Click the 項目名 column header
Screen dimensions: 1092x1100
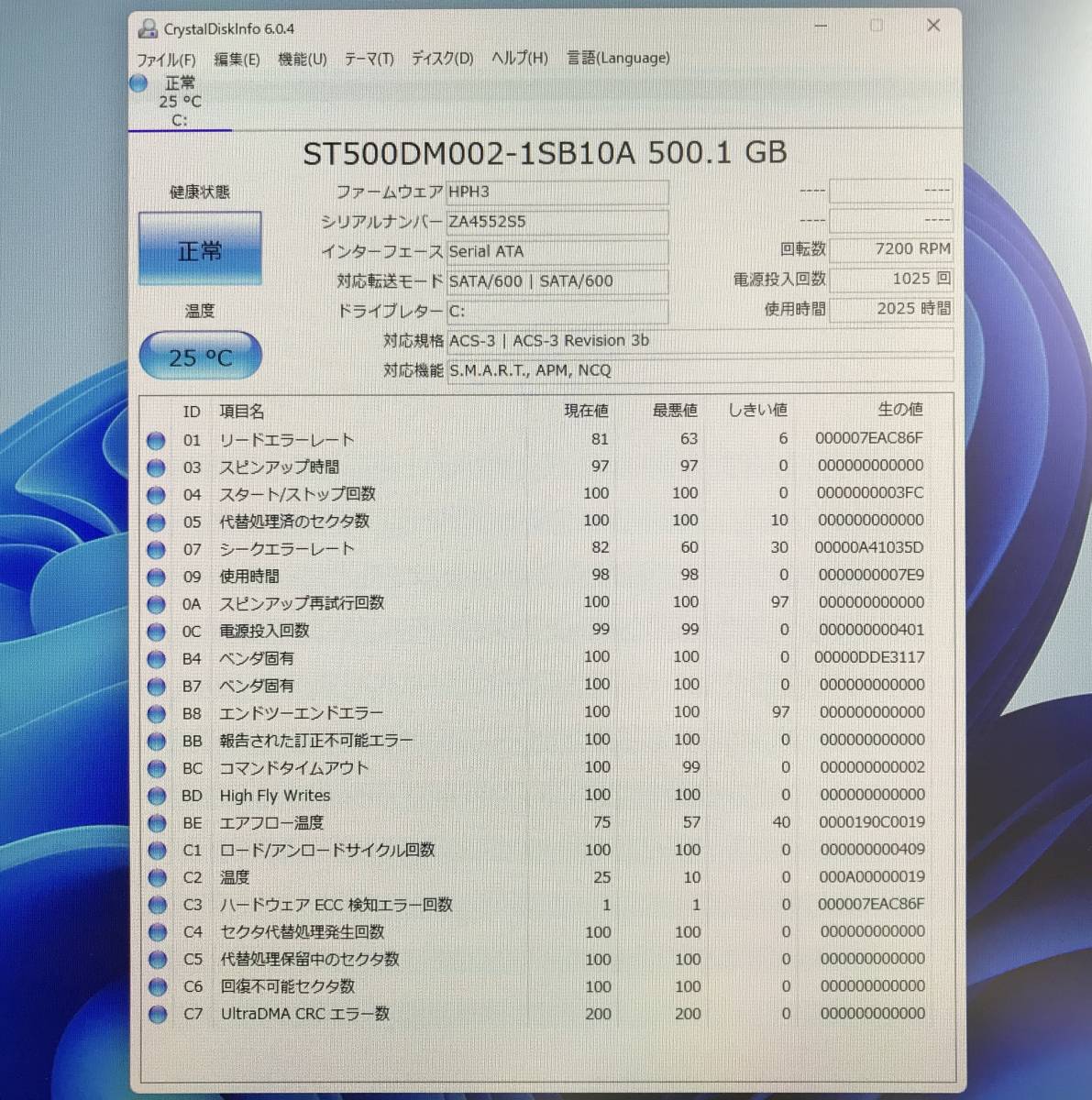[242, 412]
